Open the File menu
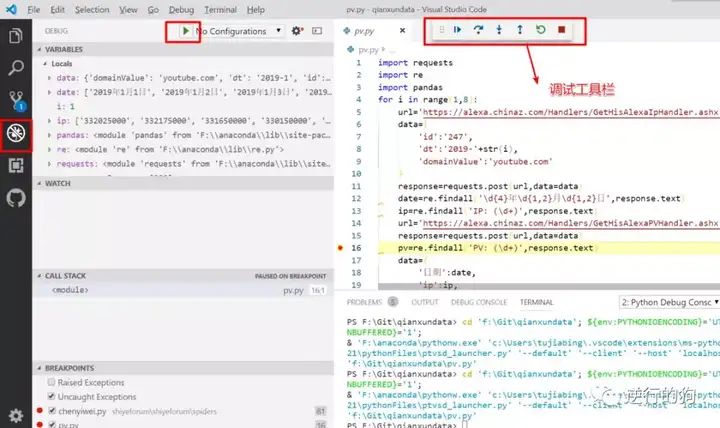This screenshot has height=428, width=720. click(34, 10)
